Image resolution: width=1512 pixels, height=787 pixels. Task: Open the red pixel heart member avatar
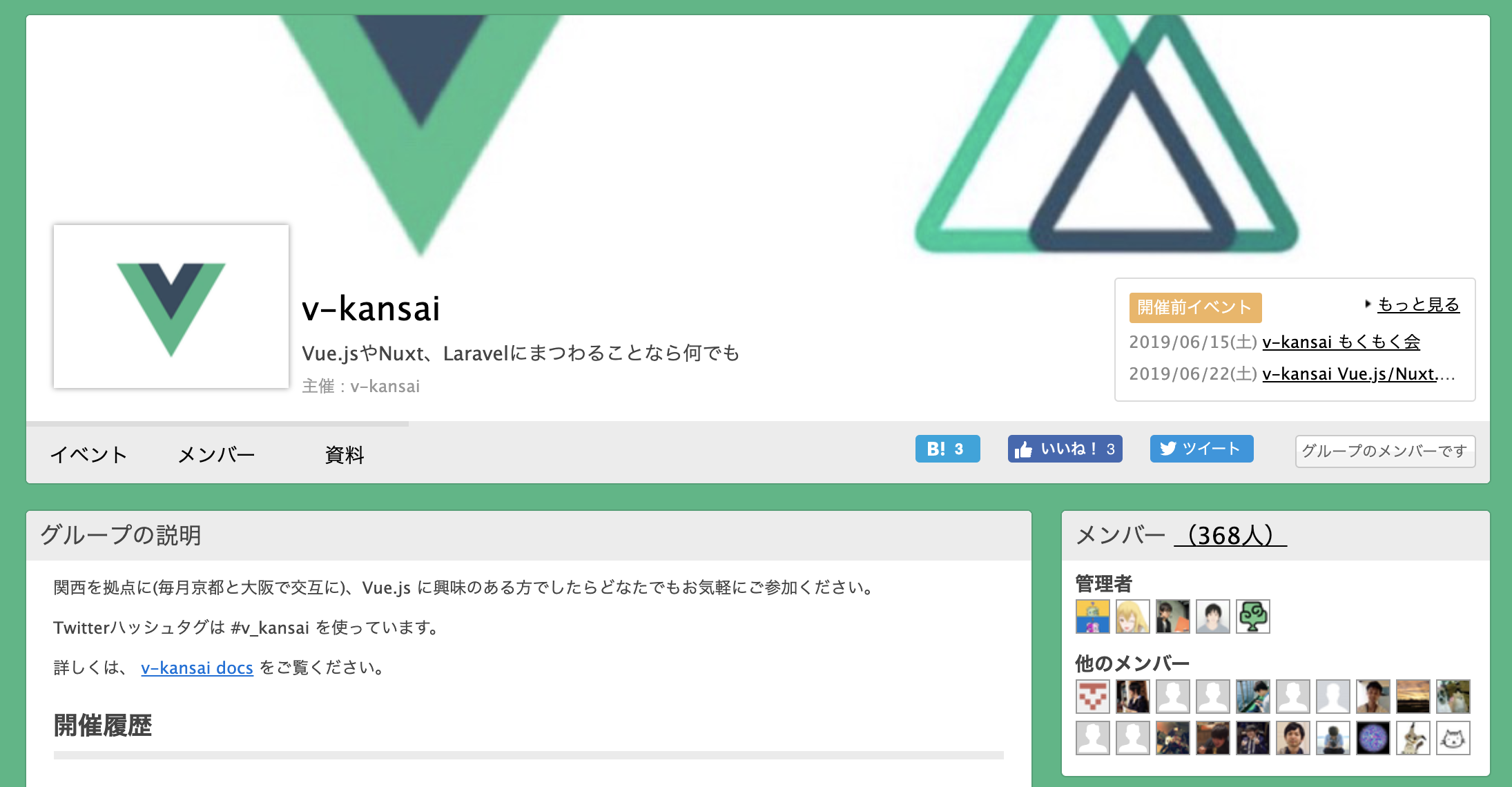(1093, 697)
